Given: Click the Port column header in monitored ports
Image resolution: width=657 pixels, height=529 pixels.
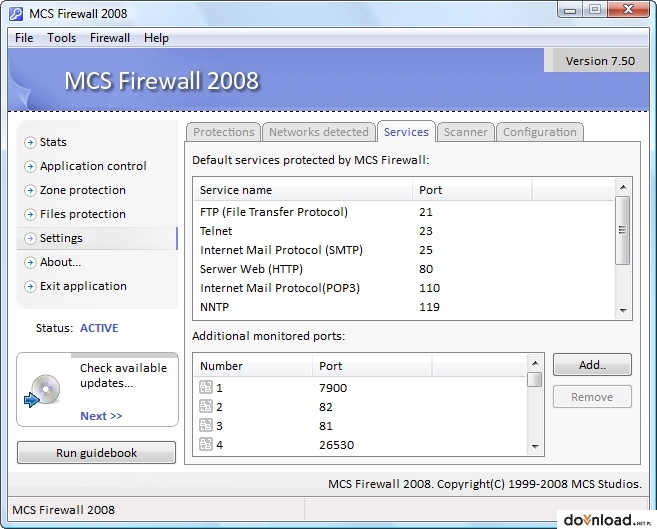Looking at the screenshot, I should (372, 366).
